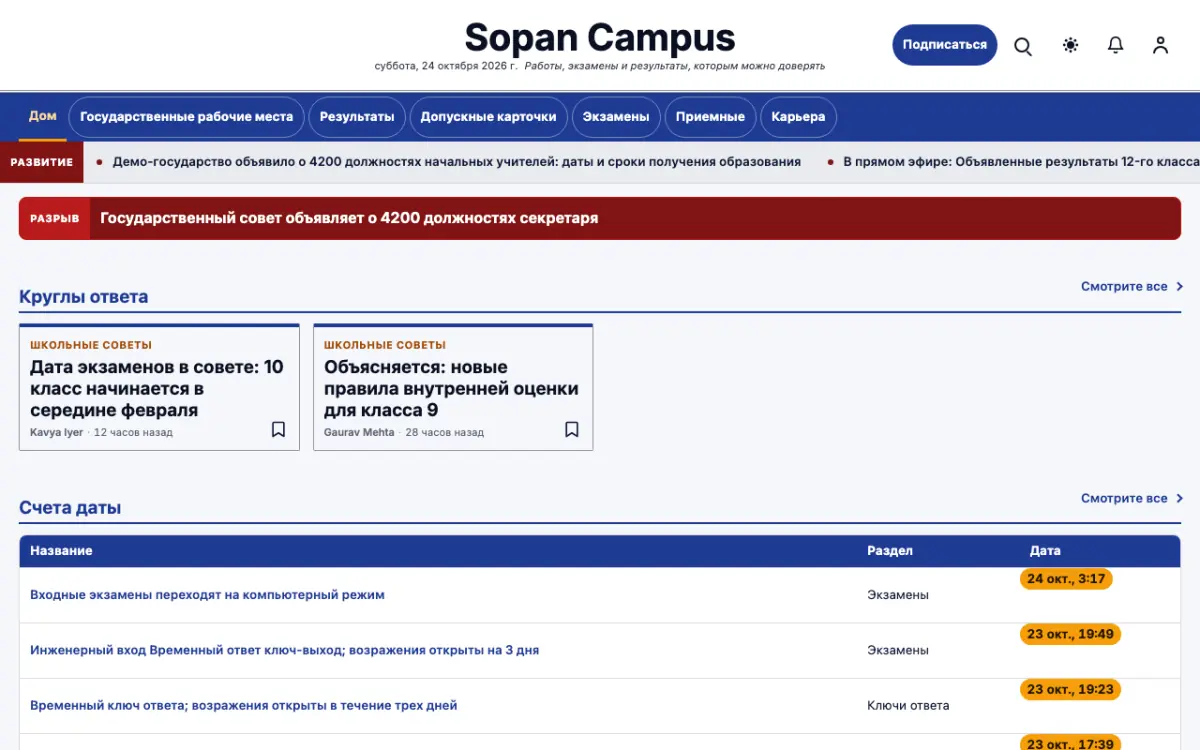Screen dimensions: 1200x750
Task: Open 'Смотрите все' link for Круглы ответа
Action: [1132, 287]
